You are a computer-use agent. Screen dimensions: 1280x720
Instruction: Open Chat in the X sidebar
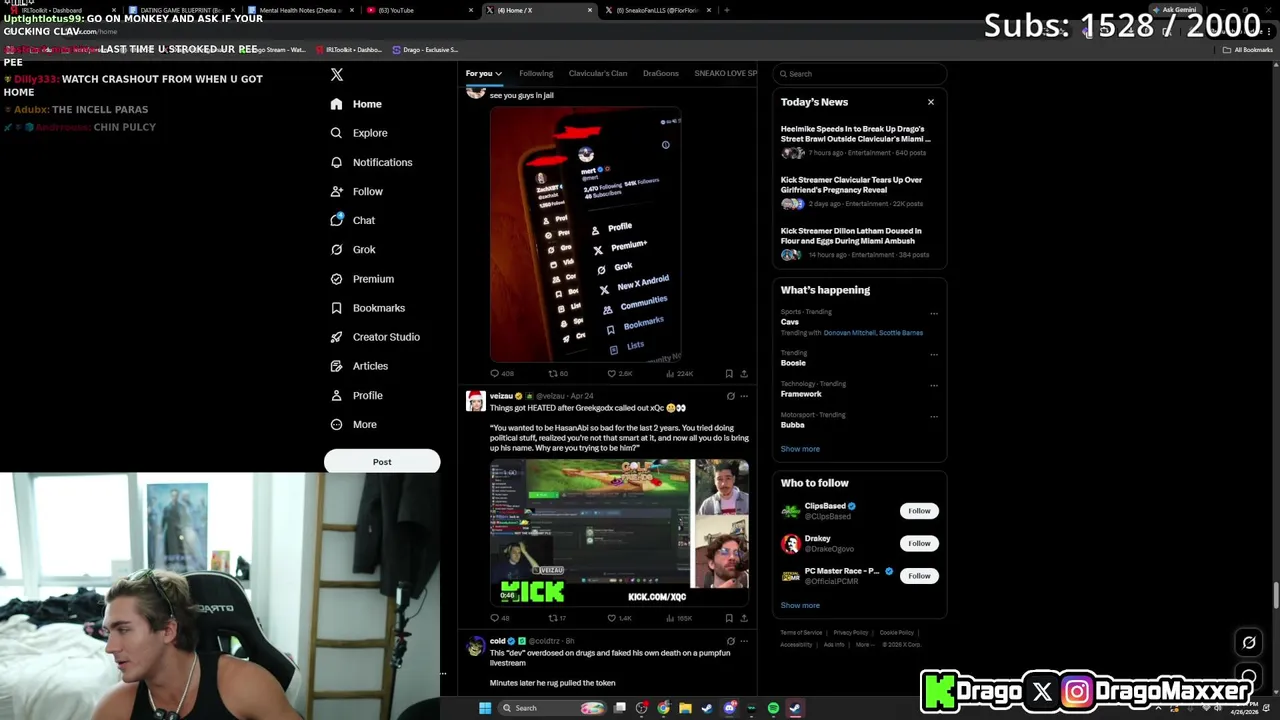tap(352, 220)
